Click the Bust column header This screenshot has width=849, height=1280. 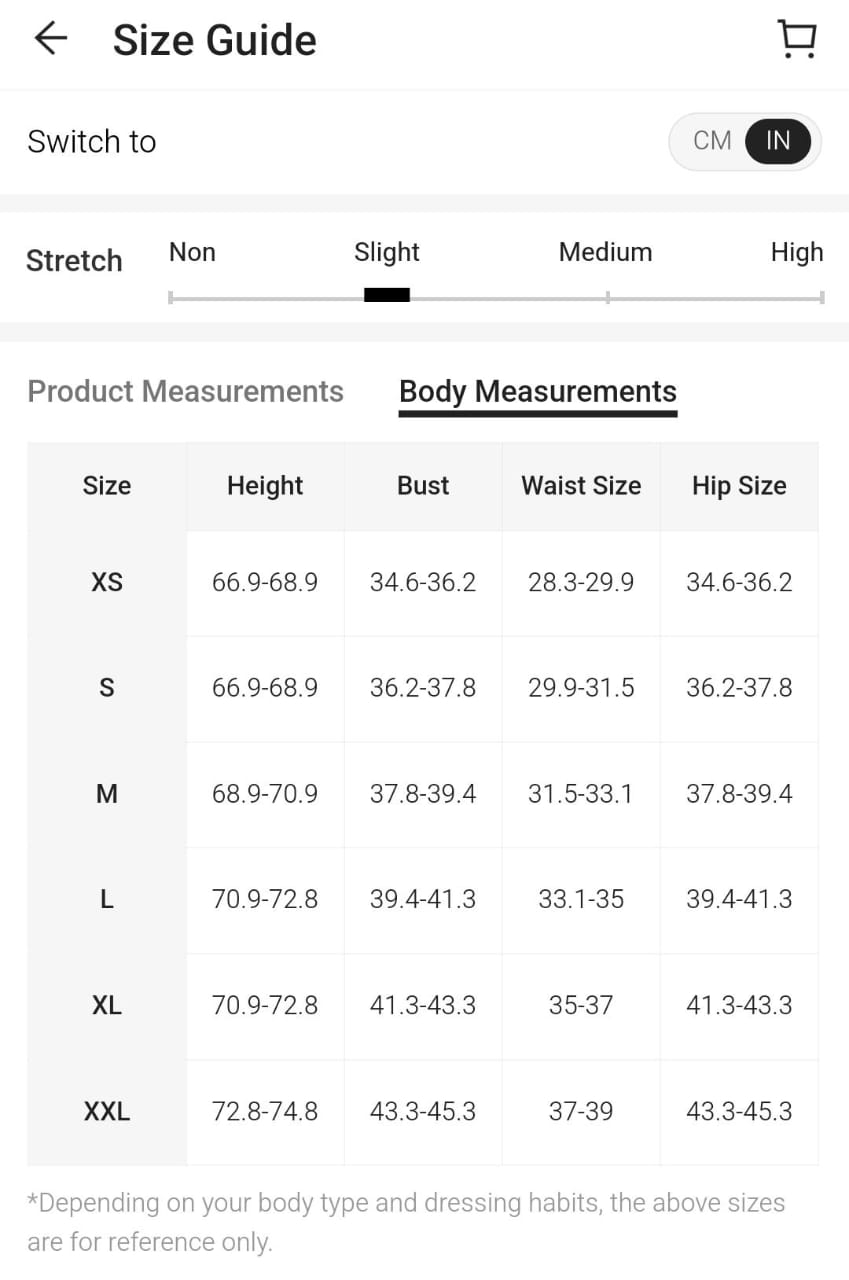tap(423, 486)
